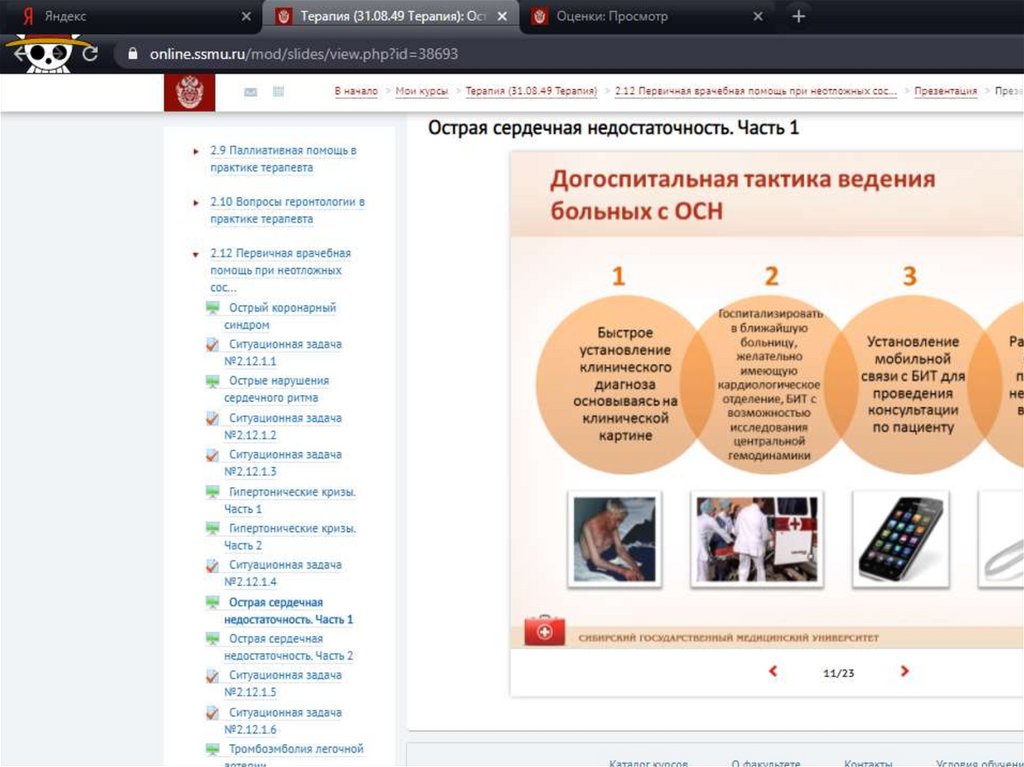Open the calendar grid icon in header

pyautogui.click(x=278, y=91)
